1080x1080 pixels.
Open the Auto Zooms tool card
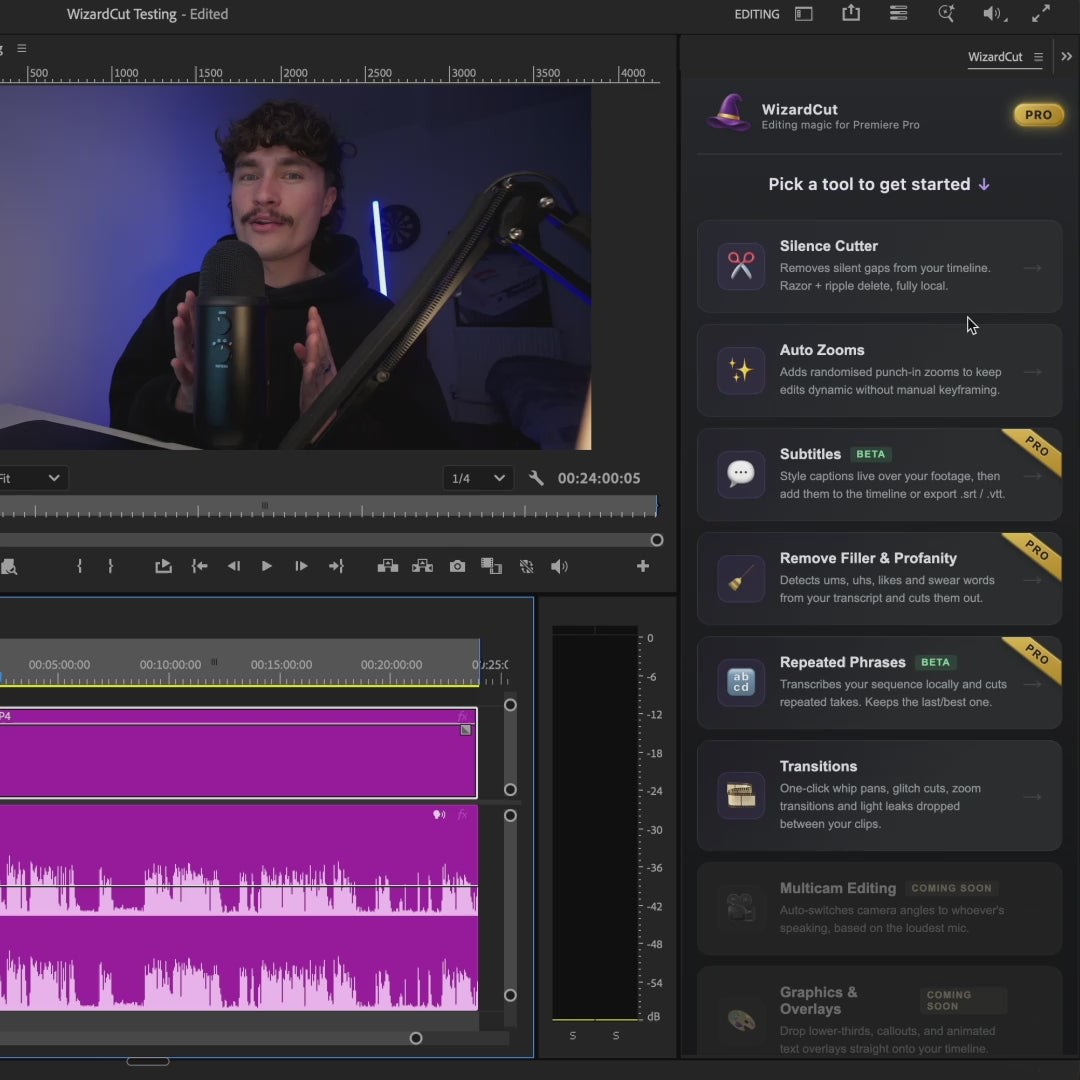pos(879,371)
